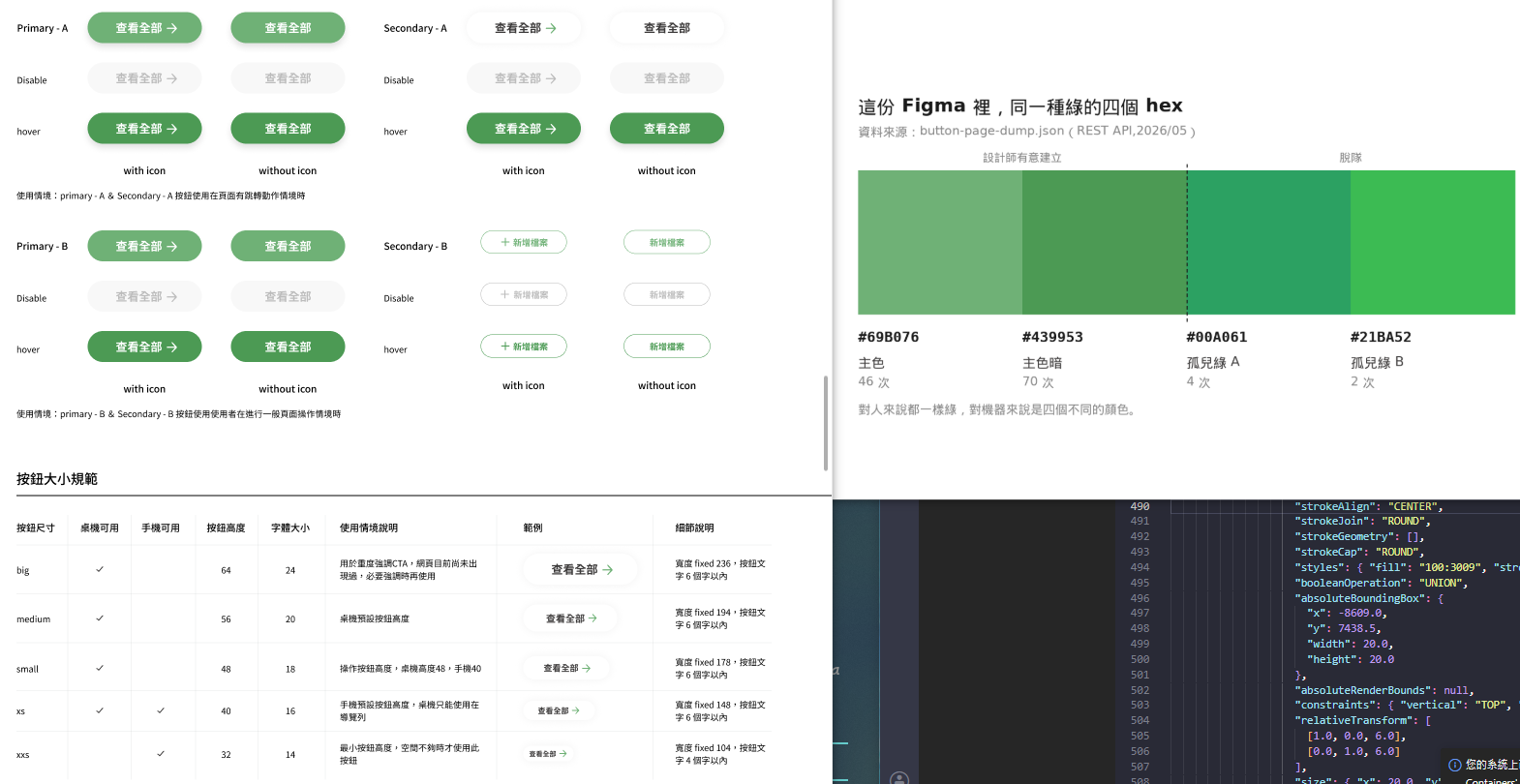Click the "relativeTransform" code line
The width and height of the screenshot is (1520, 784).
tap(1363, 720)
